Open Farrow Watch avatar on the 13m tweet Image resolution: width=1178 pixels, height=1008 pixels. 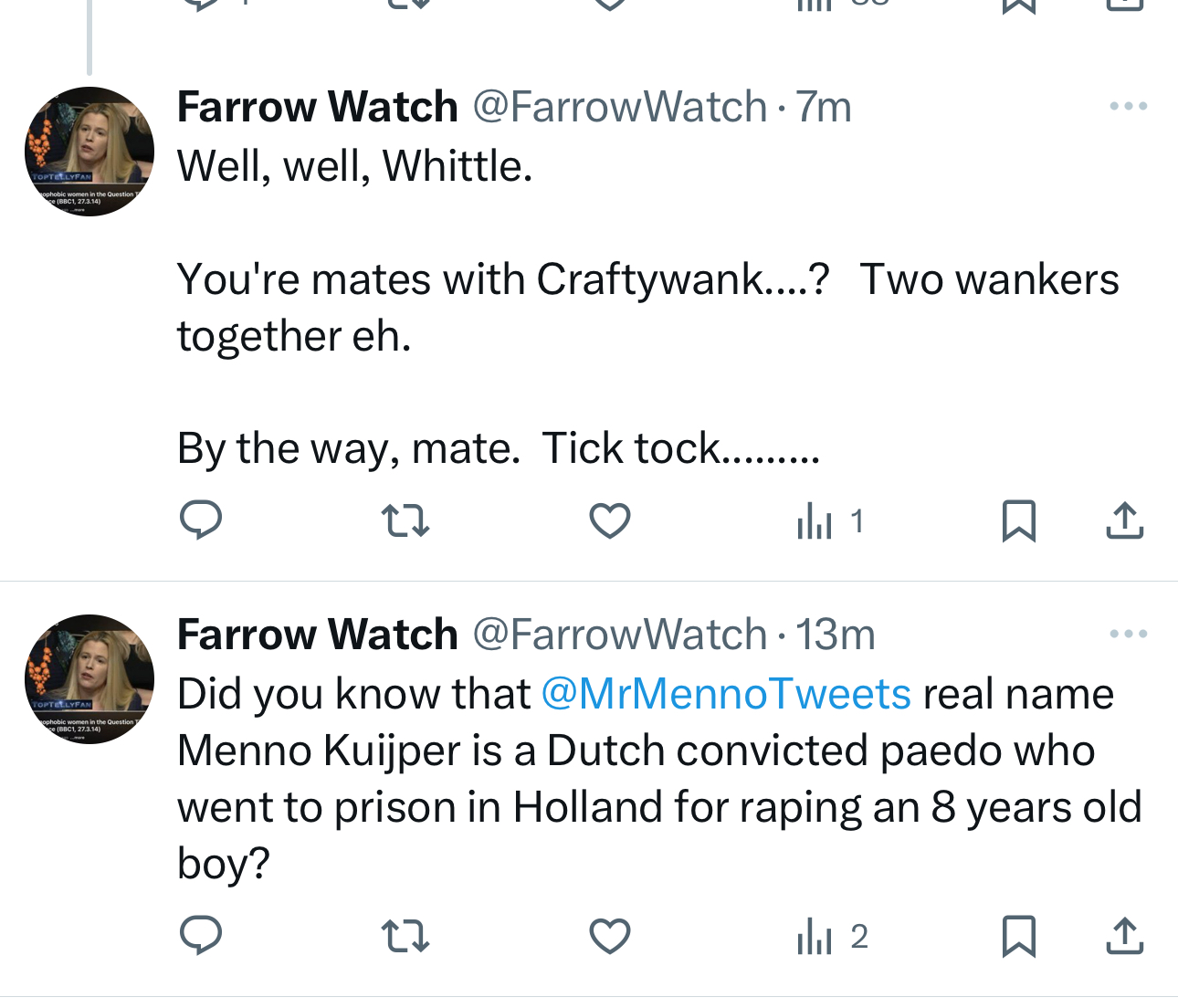click(89, 678)
